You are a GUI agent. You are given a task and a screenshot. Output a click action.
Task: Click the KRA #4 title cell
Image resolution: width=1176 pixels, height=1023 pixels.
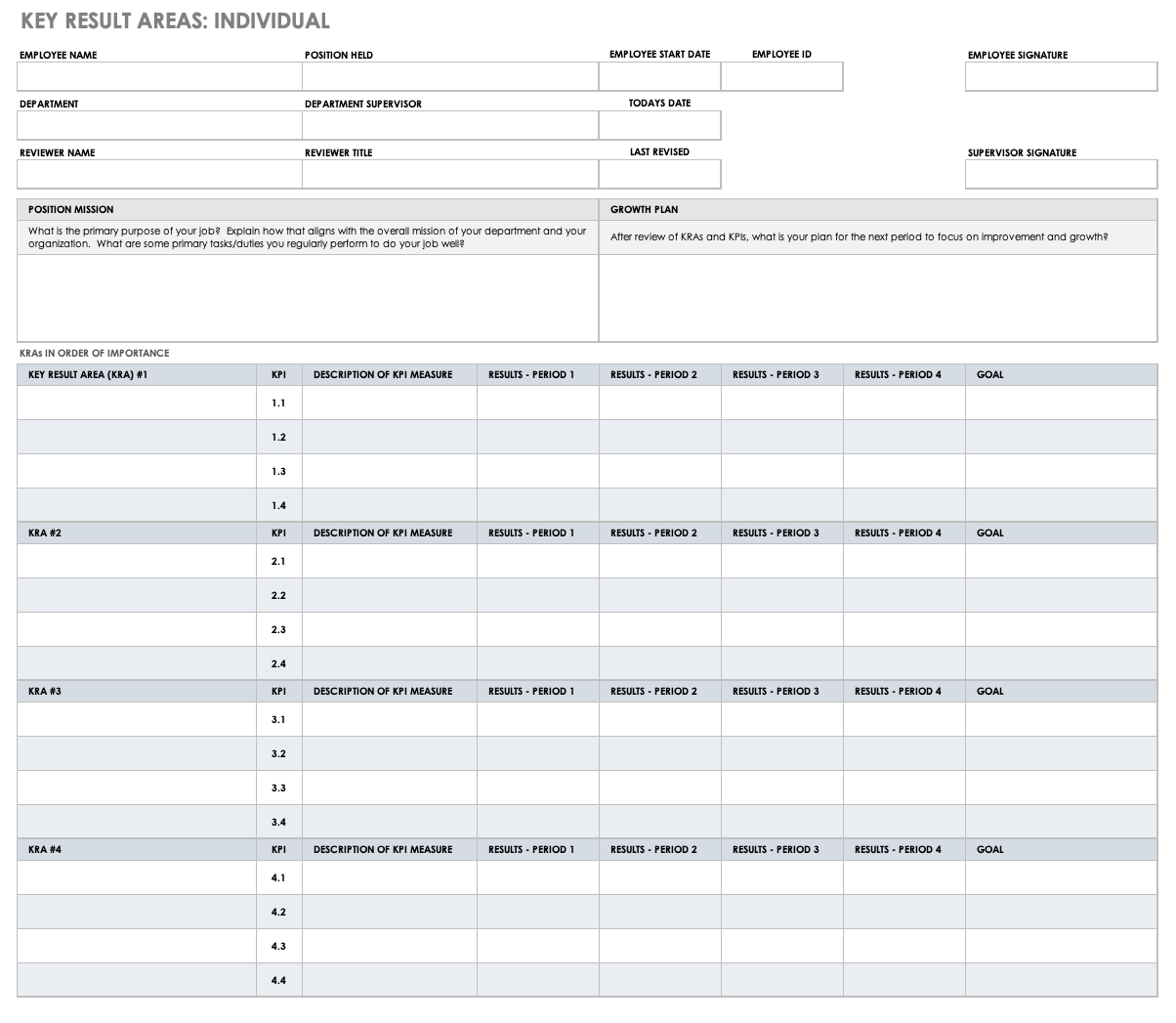(x=137, y=848)
